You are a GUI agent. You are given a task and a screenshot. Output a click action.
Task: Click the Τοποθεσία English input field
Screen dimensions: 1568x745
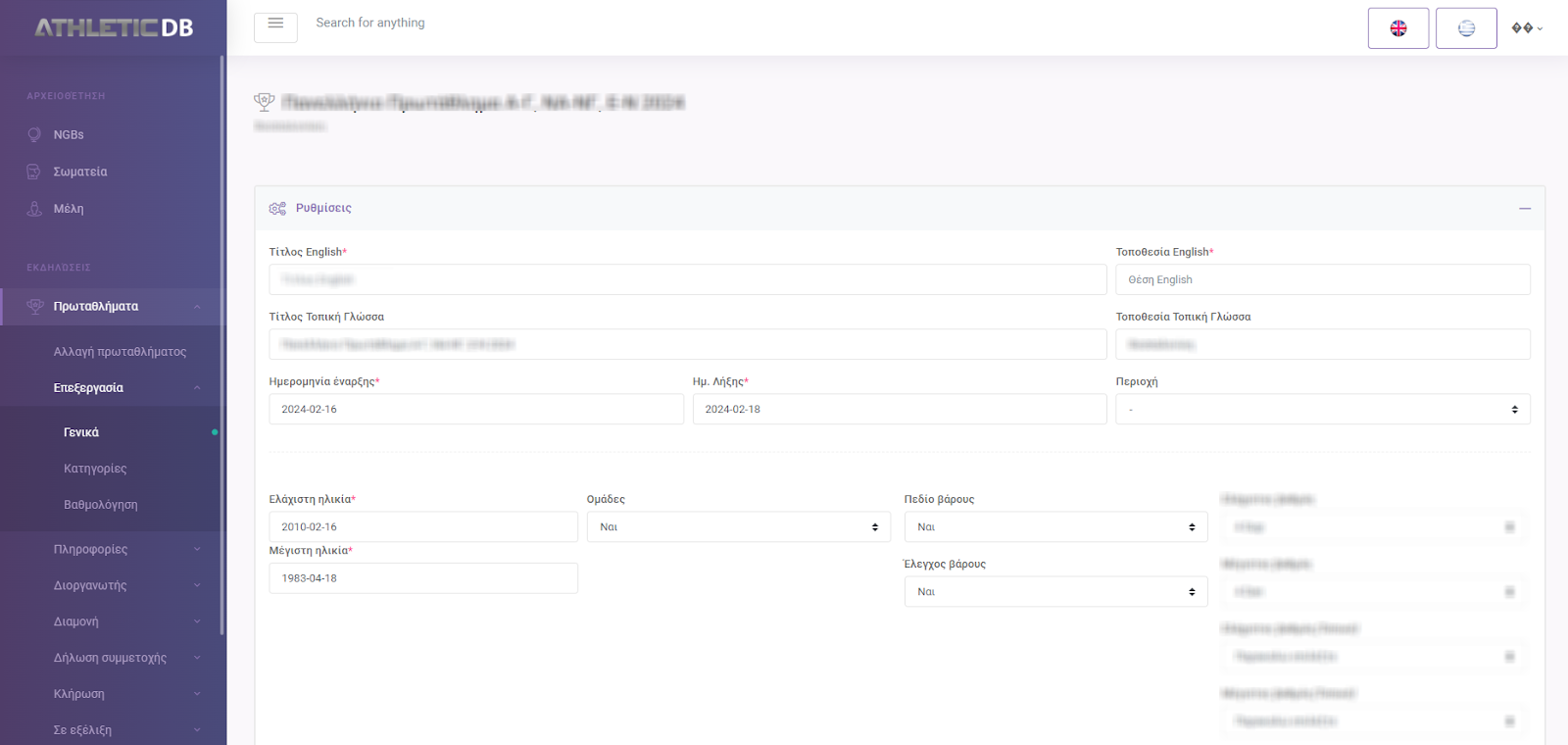tap(1322, 279)
